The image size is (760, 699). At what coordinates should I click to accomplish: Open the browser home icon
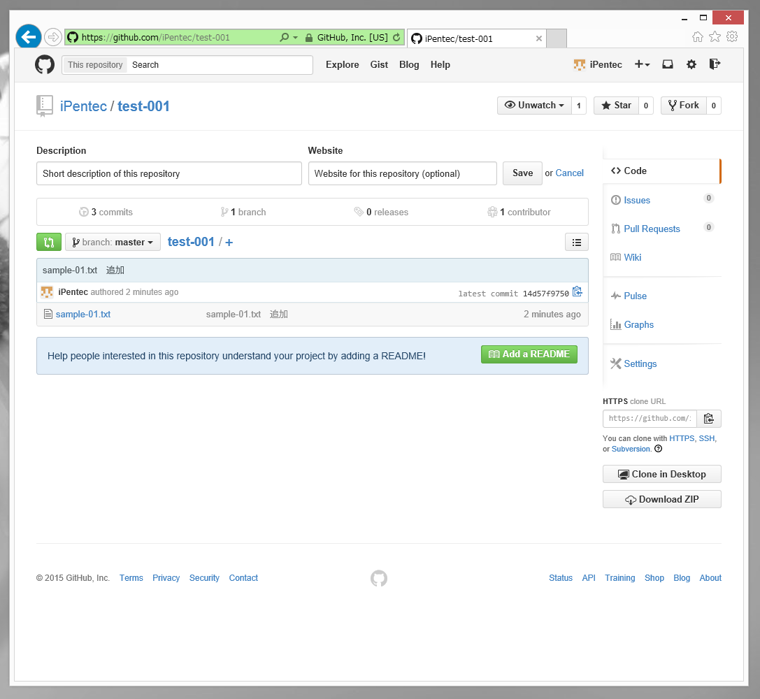point(697,37)
